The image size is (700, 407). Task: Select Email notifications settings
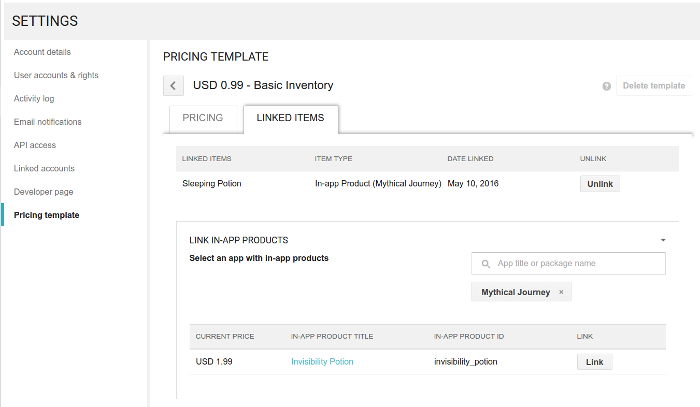tap(47, 122)
